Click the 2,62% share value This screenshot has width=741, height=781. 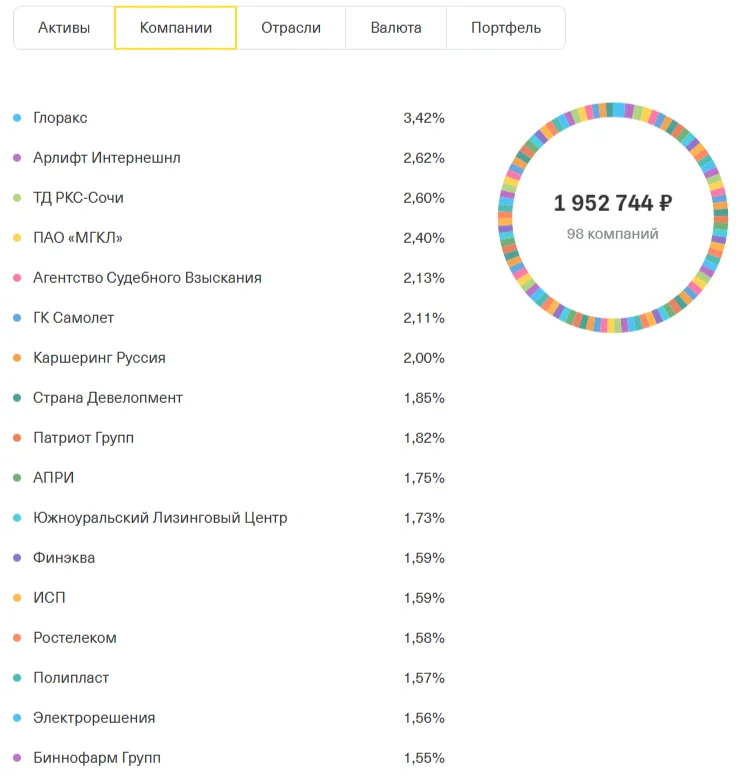click(x=424, y=158)
